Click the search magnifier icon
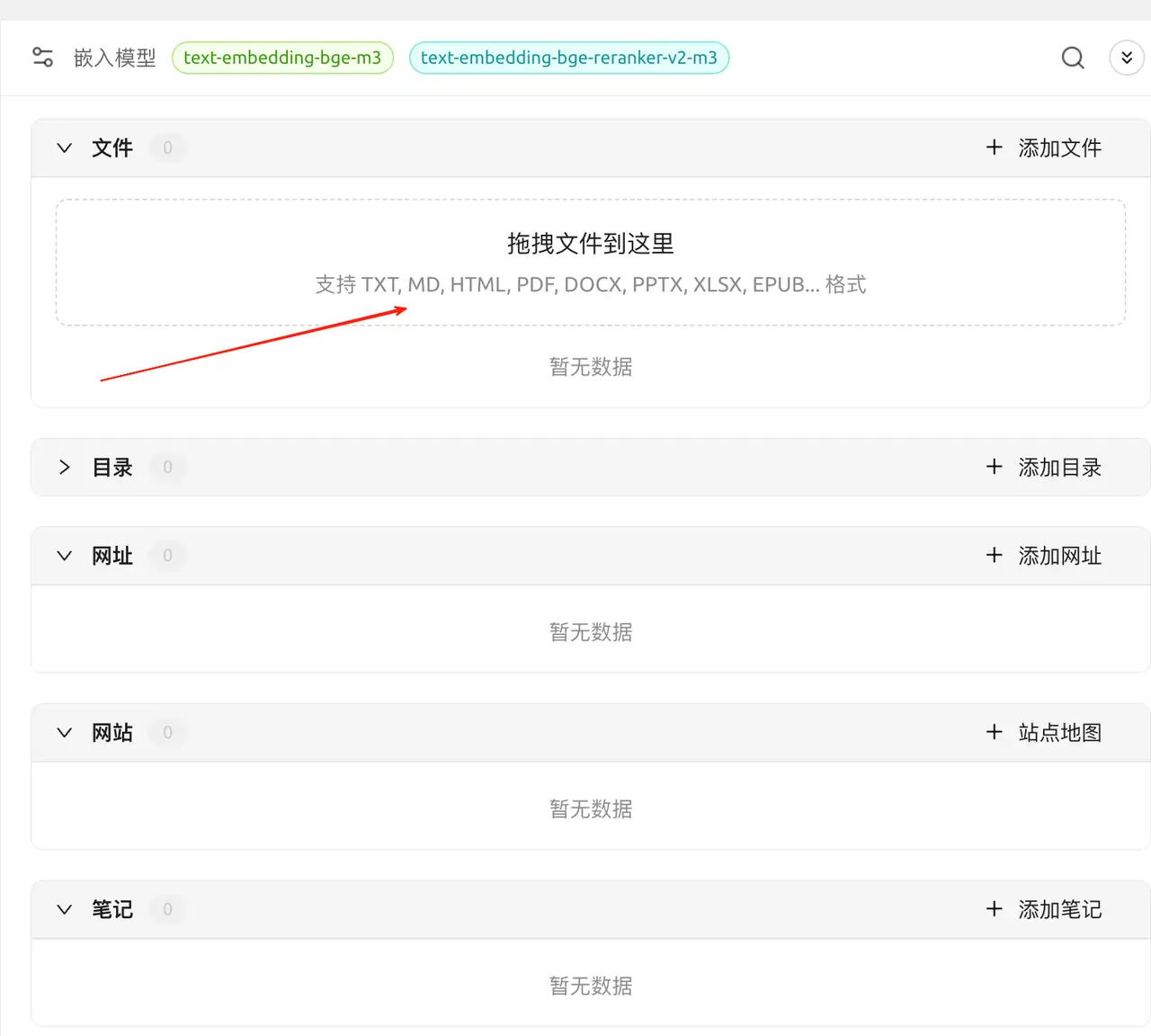The width and height of the screenshot is (1151, 1036). pyautogui.click(x=1073, y=58)
